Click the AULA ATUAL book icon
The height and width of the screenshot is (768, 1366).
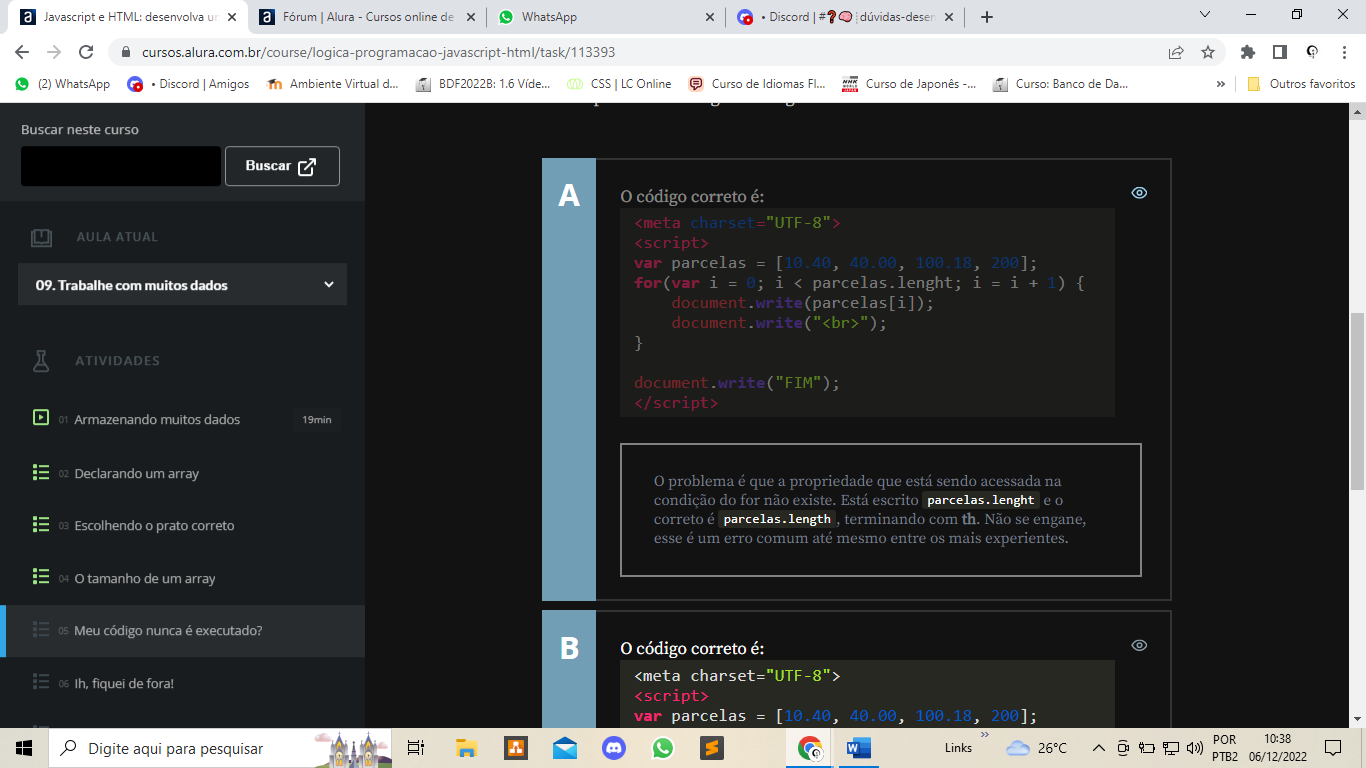pos(41,237)
